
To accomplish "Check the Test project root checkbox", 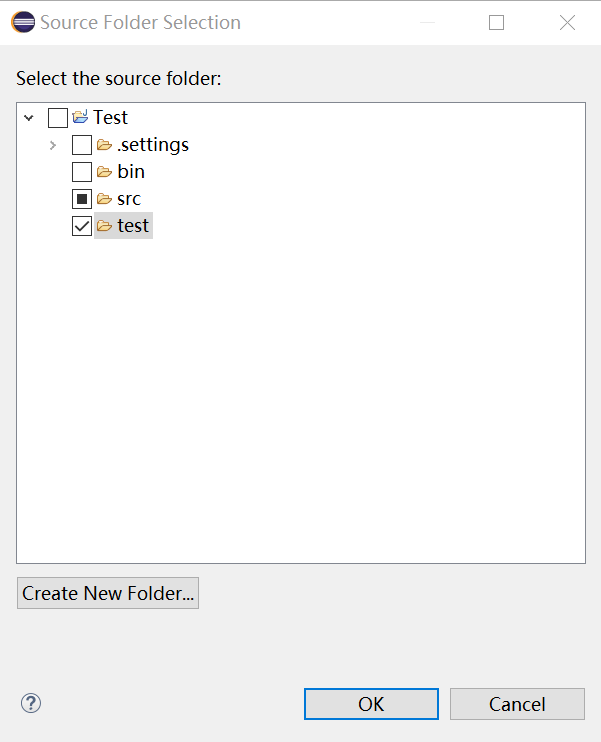I will (x=58, y=118).
